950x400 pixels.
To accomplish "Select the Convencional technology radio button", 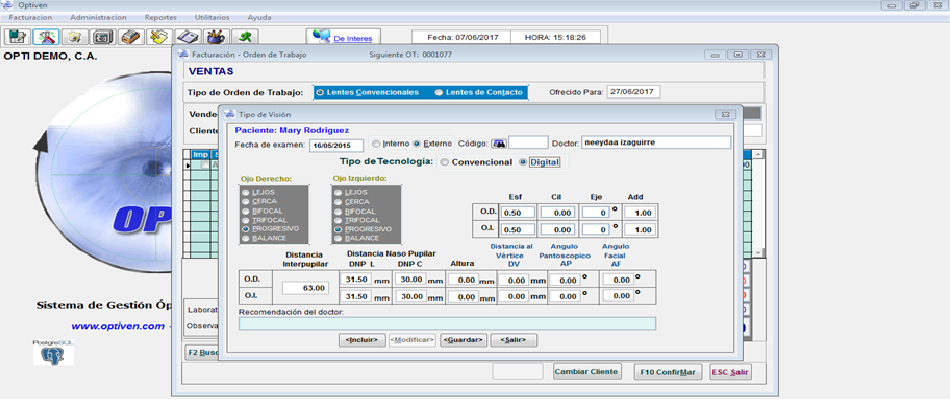I will 446,162.
